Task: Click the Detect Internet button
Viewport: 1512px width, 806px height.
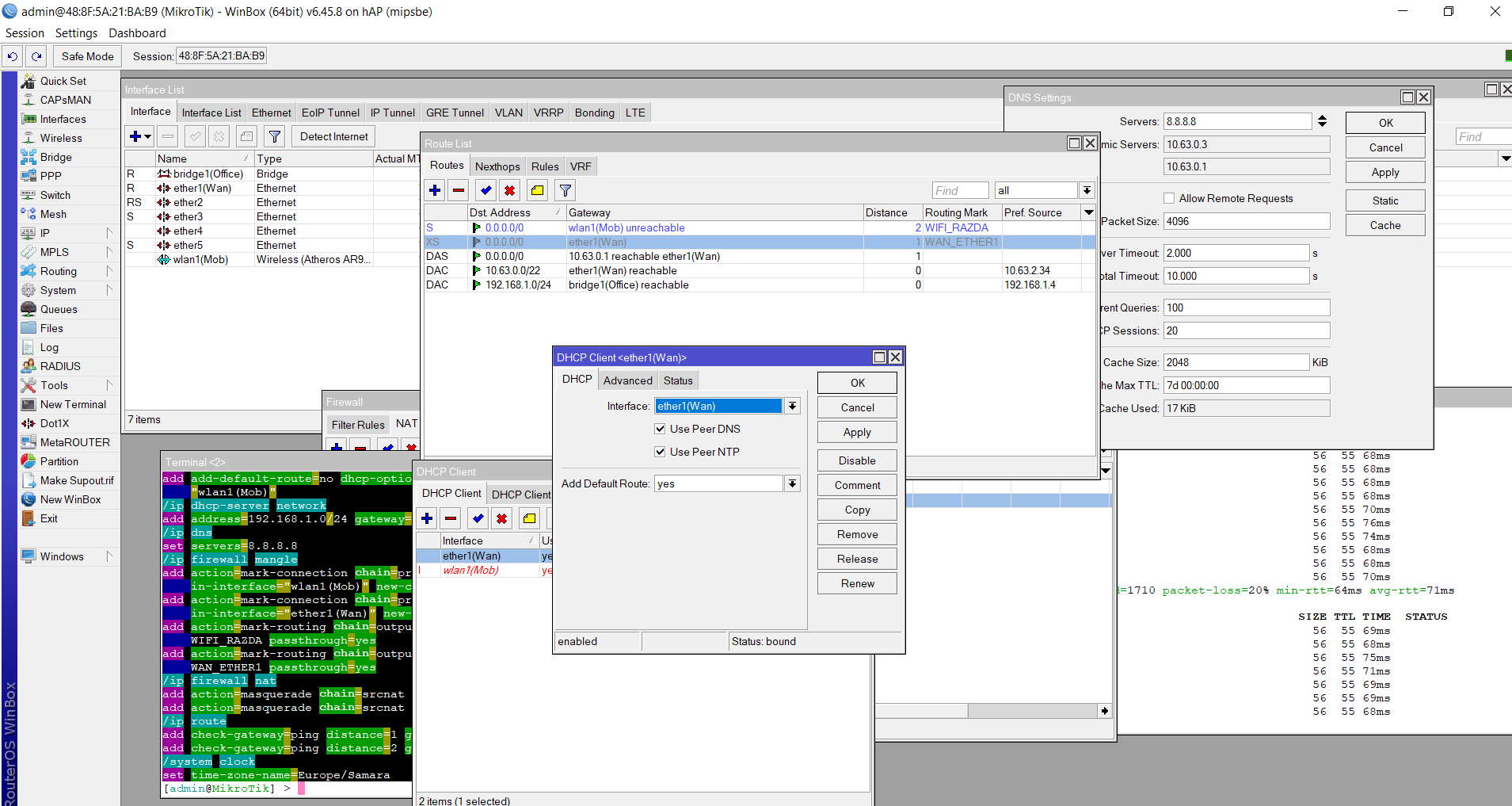Action: click(x=333, y=136)
